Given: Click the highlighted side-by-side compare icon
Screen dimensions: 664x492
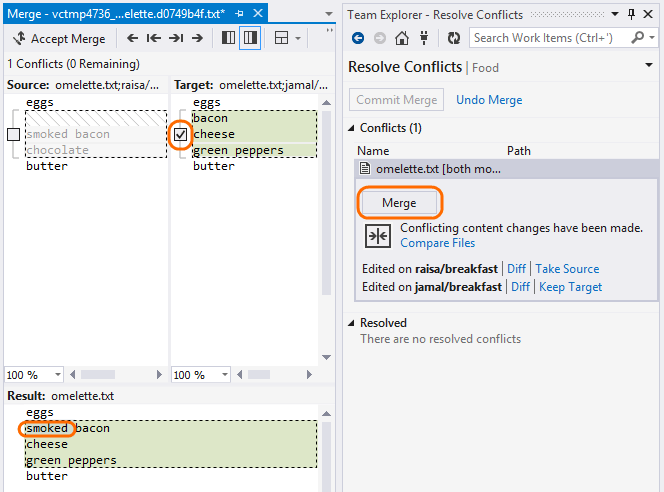Looking at the screenshot, I should click(250, 38).
